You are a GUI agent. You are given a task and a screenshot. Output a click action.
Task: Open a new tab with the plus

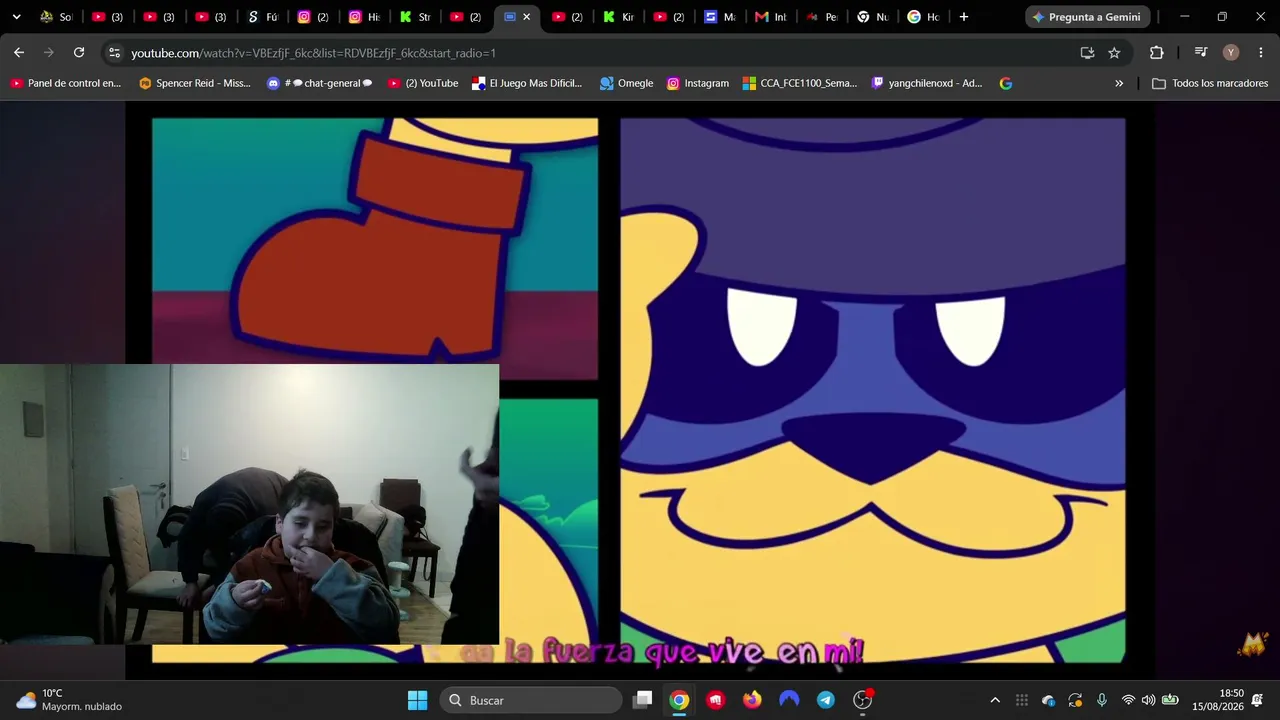click(963, 17)
